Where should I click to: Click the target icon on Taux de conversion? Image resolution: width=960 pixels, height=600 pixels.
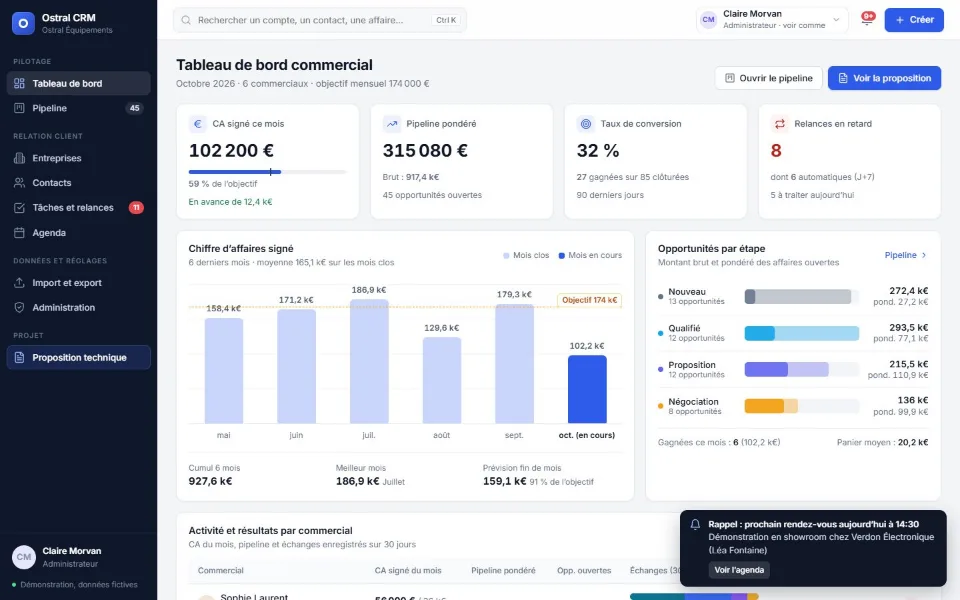(585, 124)
